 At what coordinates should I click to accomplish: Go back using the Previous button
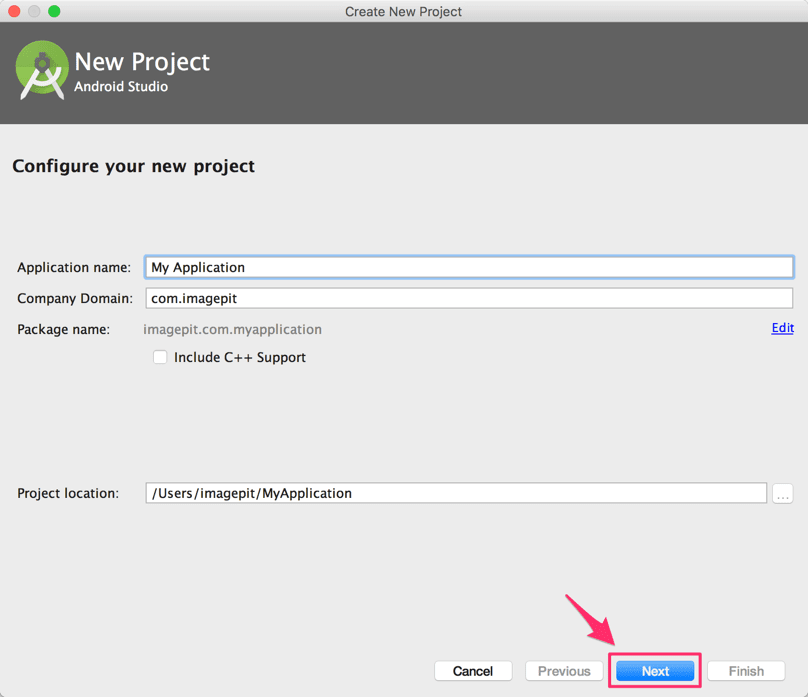(x=564, y=671)
